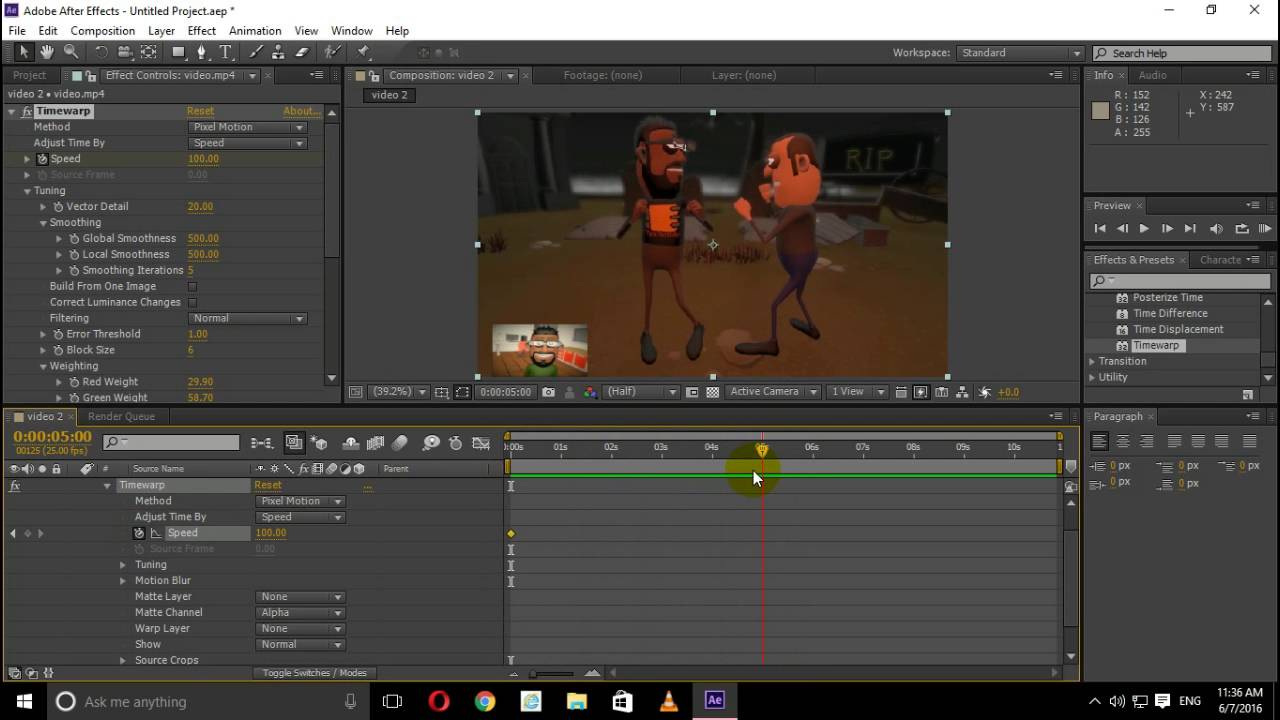This screenshot has height=720, width=1280.
Task: Open the Animation menu
Action: point(255,31)
